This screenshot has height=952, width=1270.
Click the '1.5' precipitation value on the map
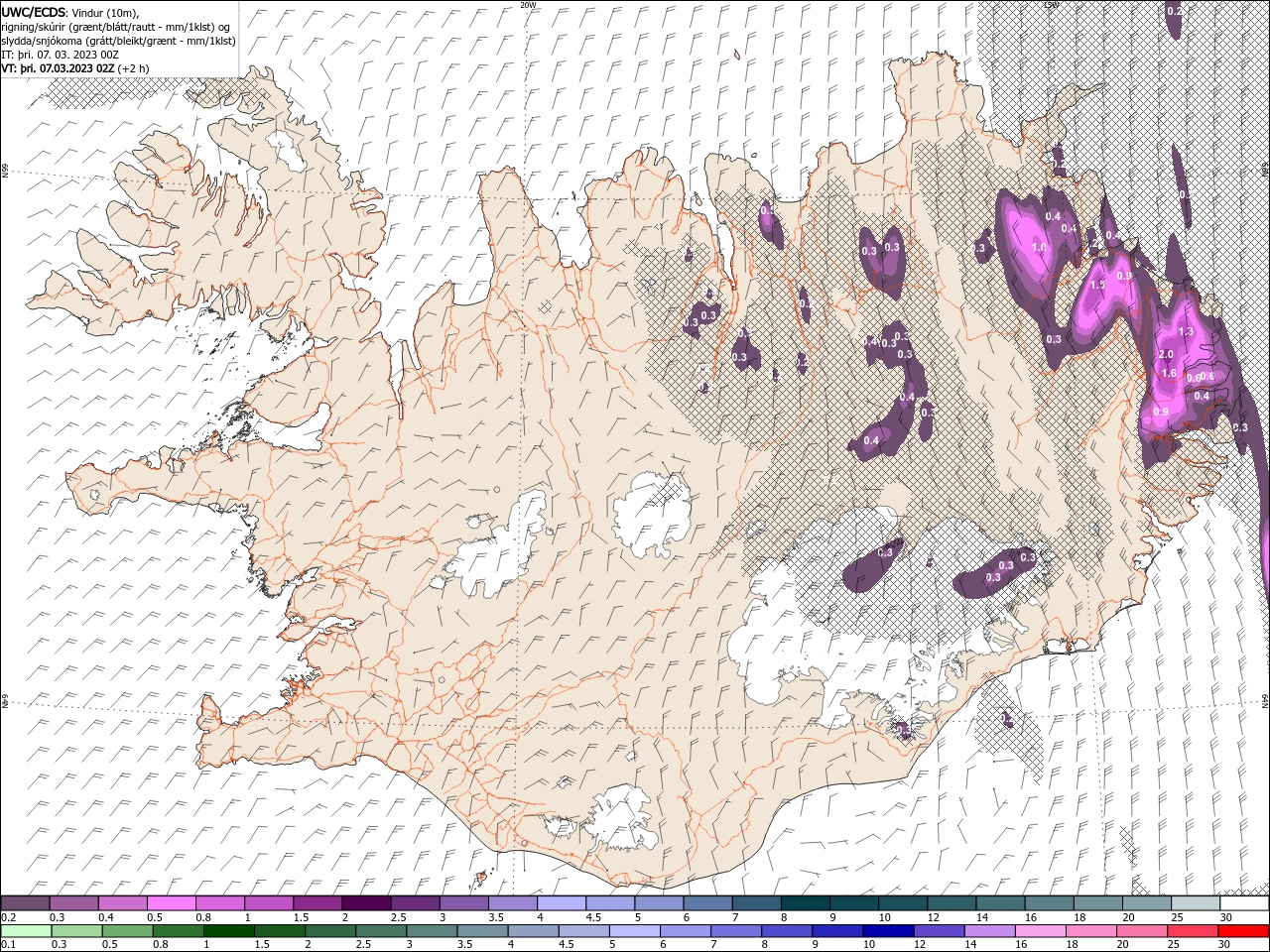(1097, 285)
